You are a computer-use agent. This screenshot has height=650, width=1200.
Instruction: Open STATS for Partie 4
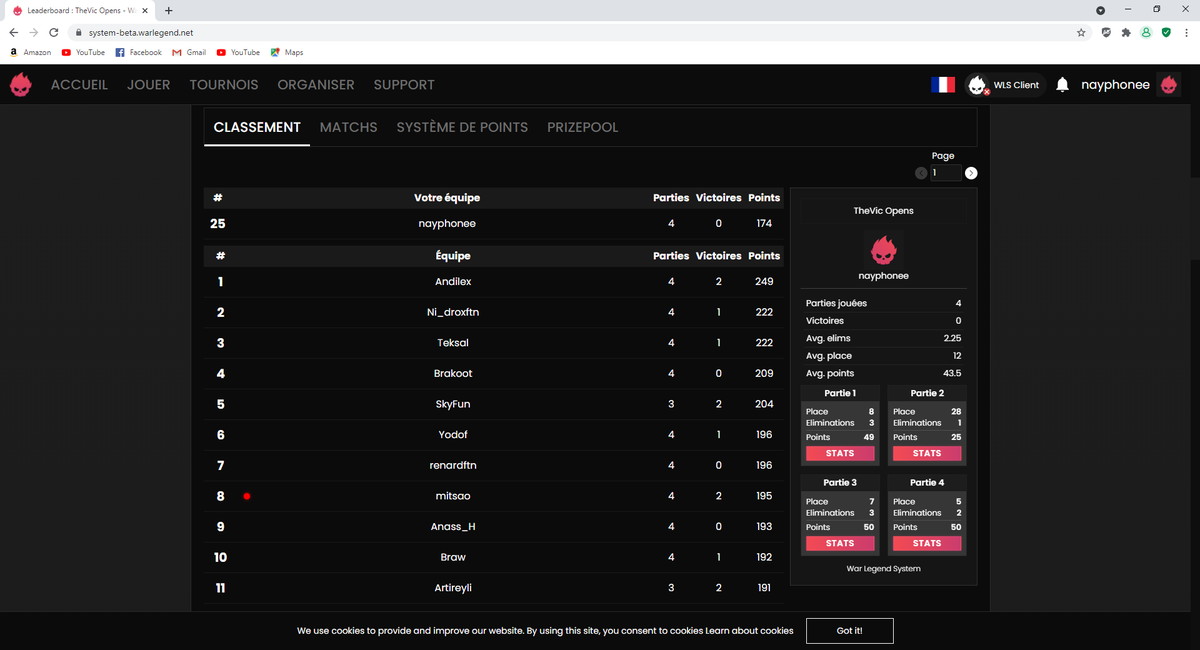[x=927, y=543]
